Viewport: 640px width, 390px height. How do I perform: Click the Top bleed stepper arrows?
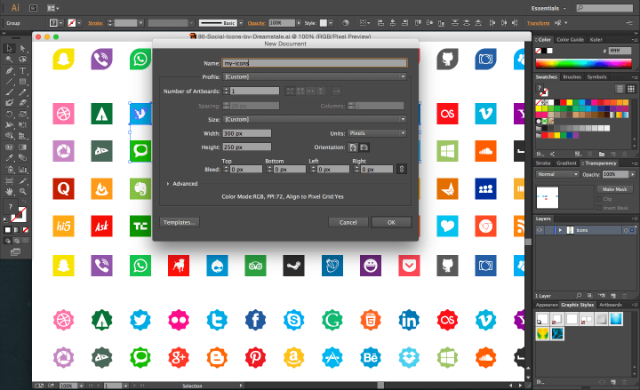(226, 169)
